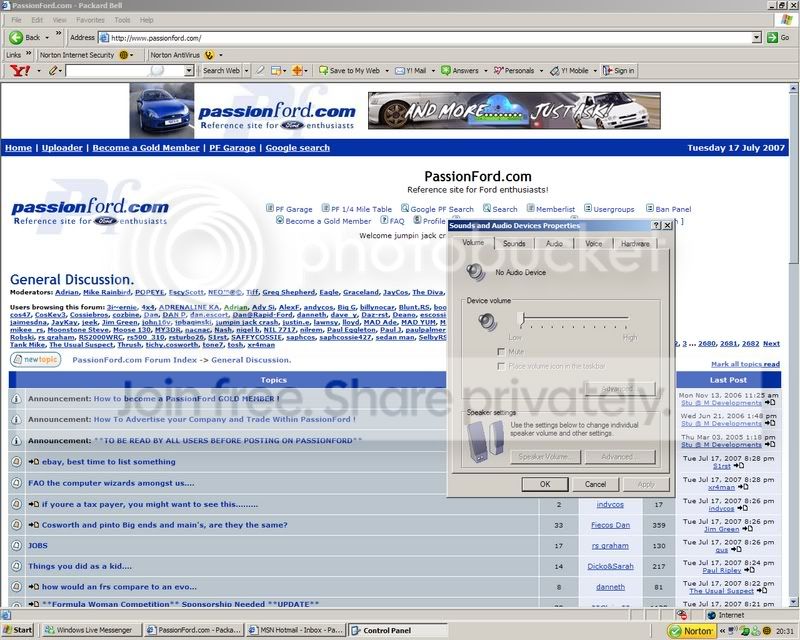The width and height of the screenshot is (800, 640).
Task: Open page 2681 pagination link
Action: [x=728, y=343]
